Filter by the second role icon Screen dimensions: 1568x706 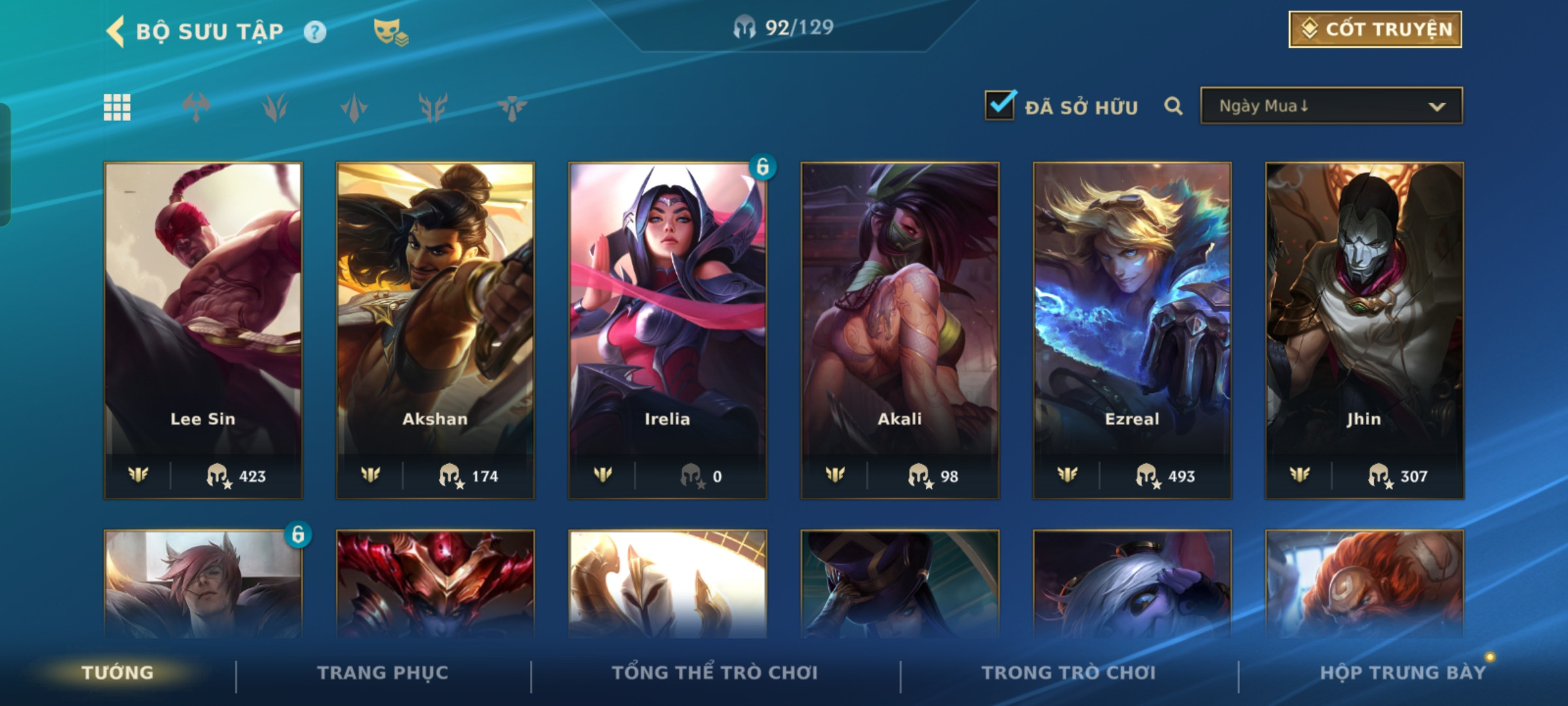(x=275, y=107)
